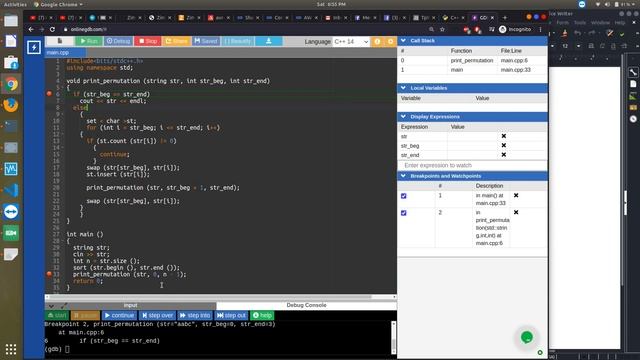Viewport: 640px width, 360px height.
Task: Reload the page with the refresh icon
Action: 52,29
